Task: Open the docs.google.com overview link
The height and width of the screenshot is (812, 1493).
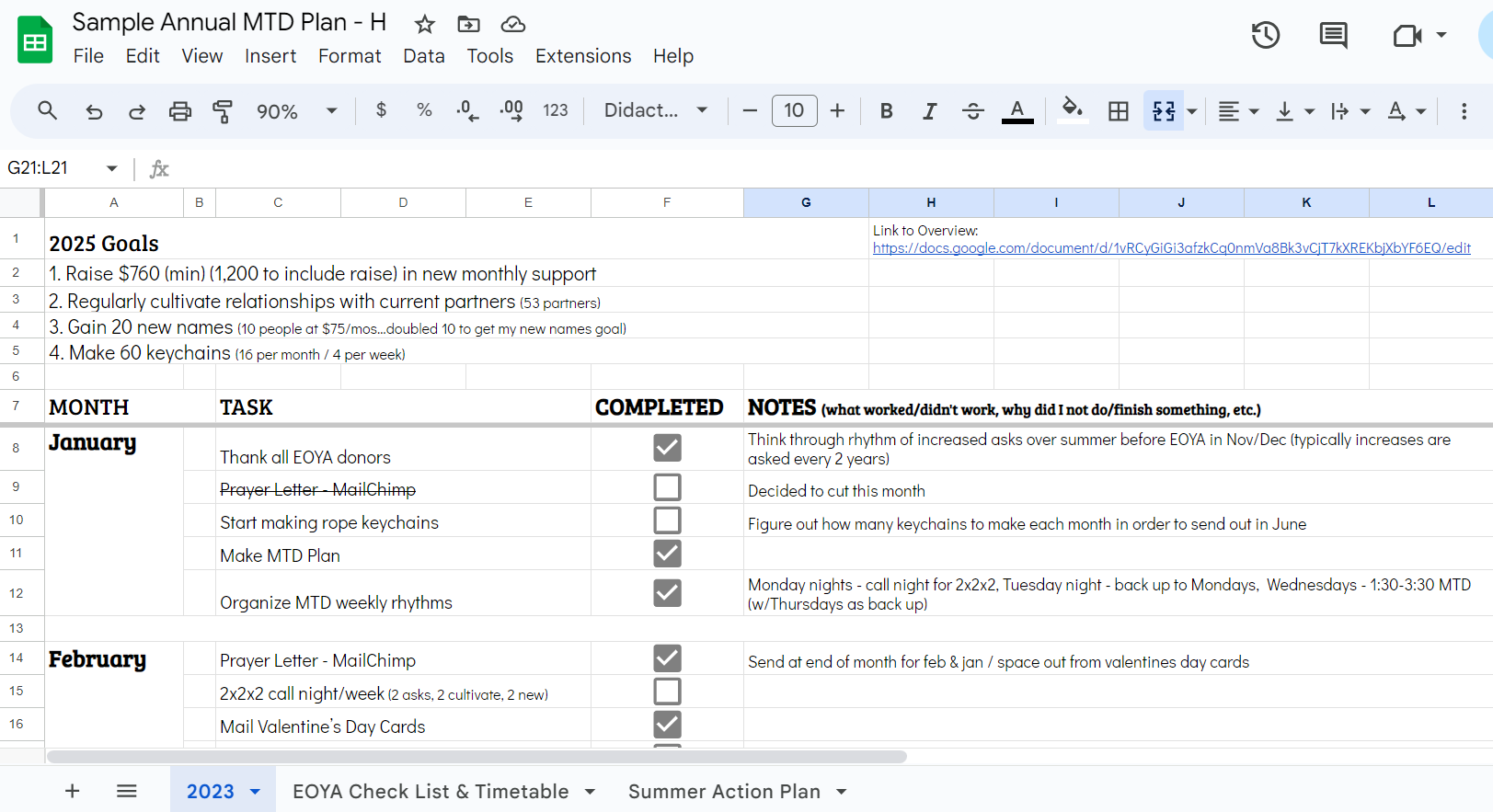Action: [1171, 248]
